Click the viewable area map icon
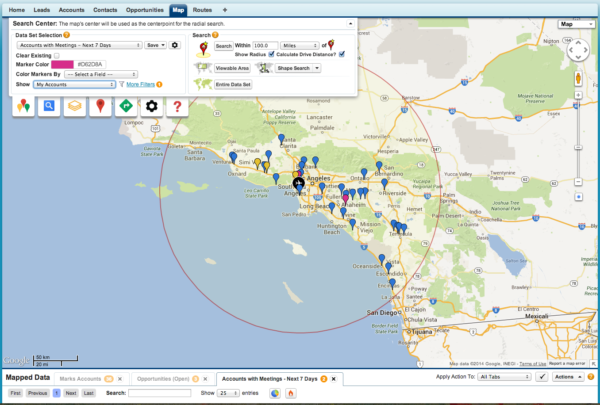Image resolution: width=600 pixels, height=405 pixels. [203, 68]
